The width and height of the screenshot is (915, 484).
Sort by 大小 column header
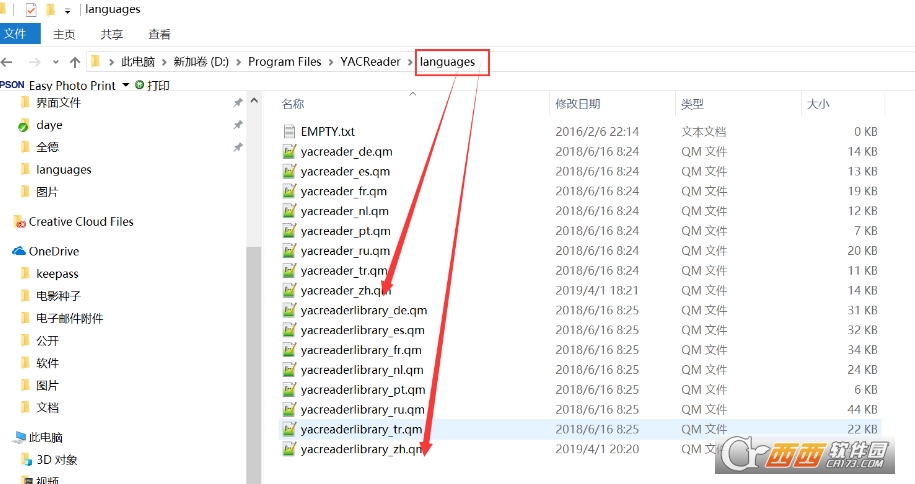point(818,104)
